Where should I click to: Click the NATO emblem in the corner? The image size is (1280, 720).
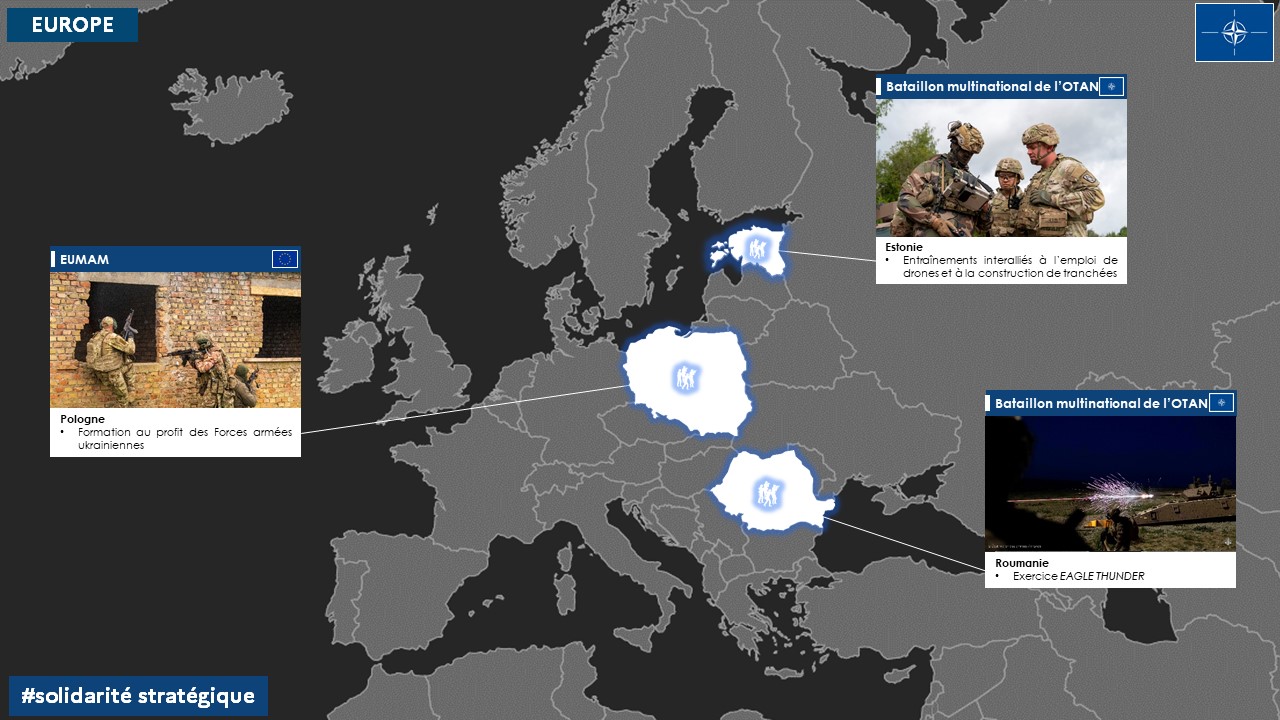click(x=1234, y=32)
